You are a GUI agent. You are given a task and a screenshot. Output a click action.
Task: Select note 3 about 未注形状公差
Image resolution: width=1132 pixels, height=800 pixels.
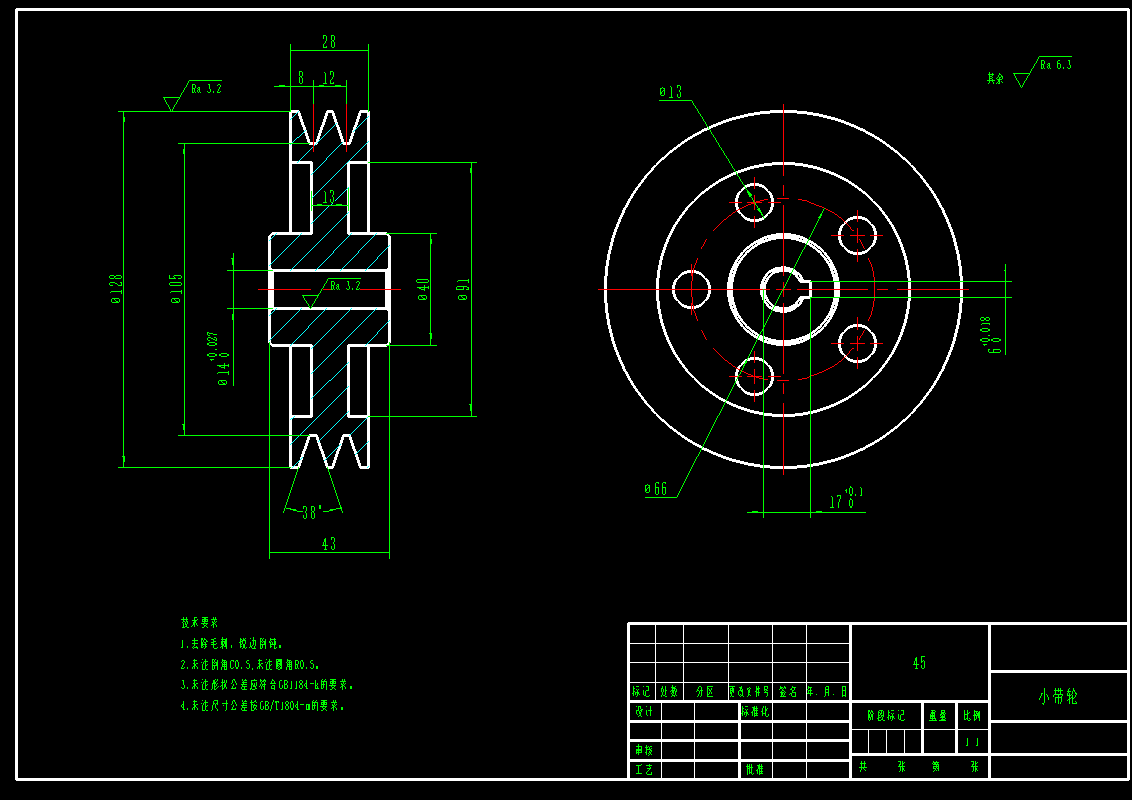(x=267, y=684)
